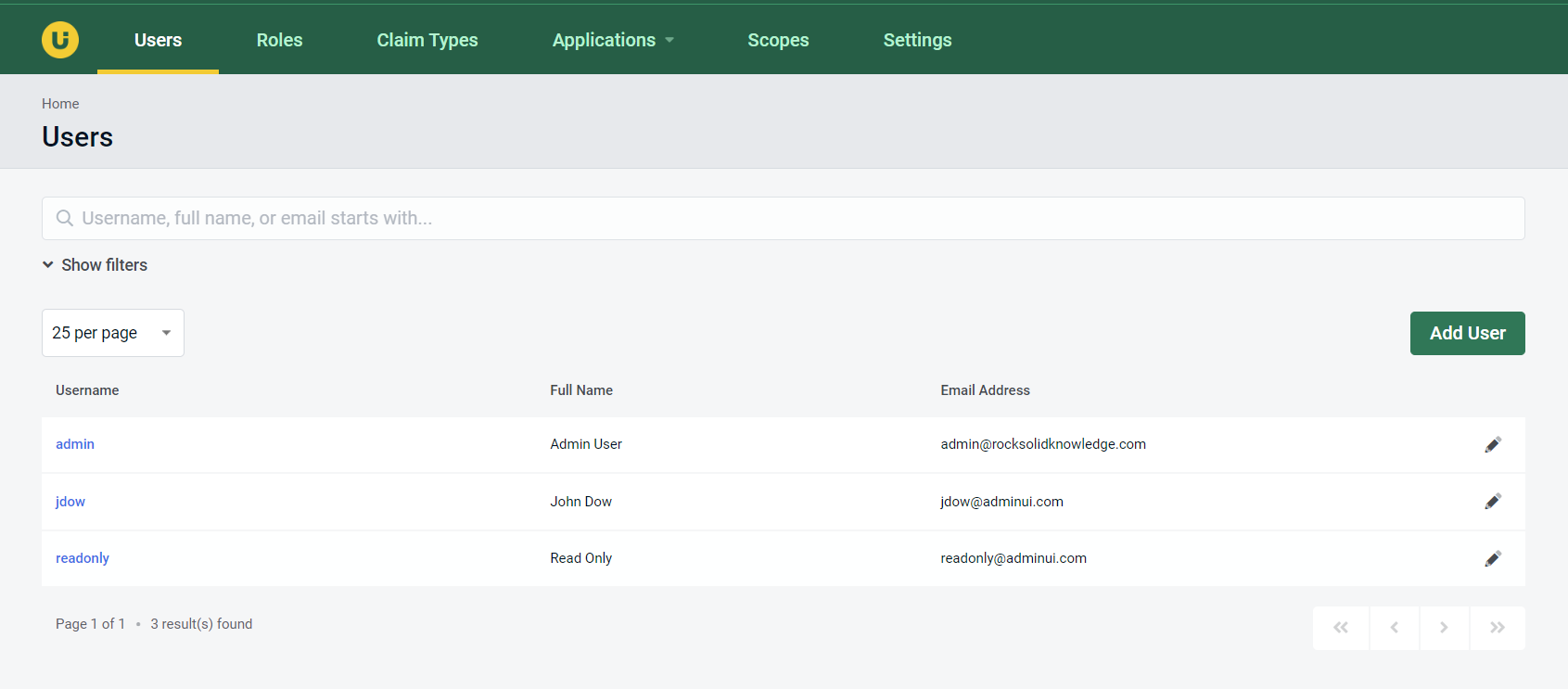Edit the admin user with pencil icon
Image resolution: width=1568 pixels, height=689 pixels.
point(1493,444)
